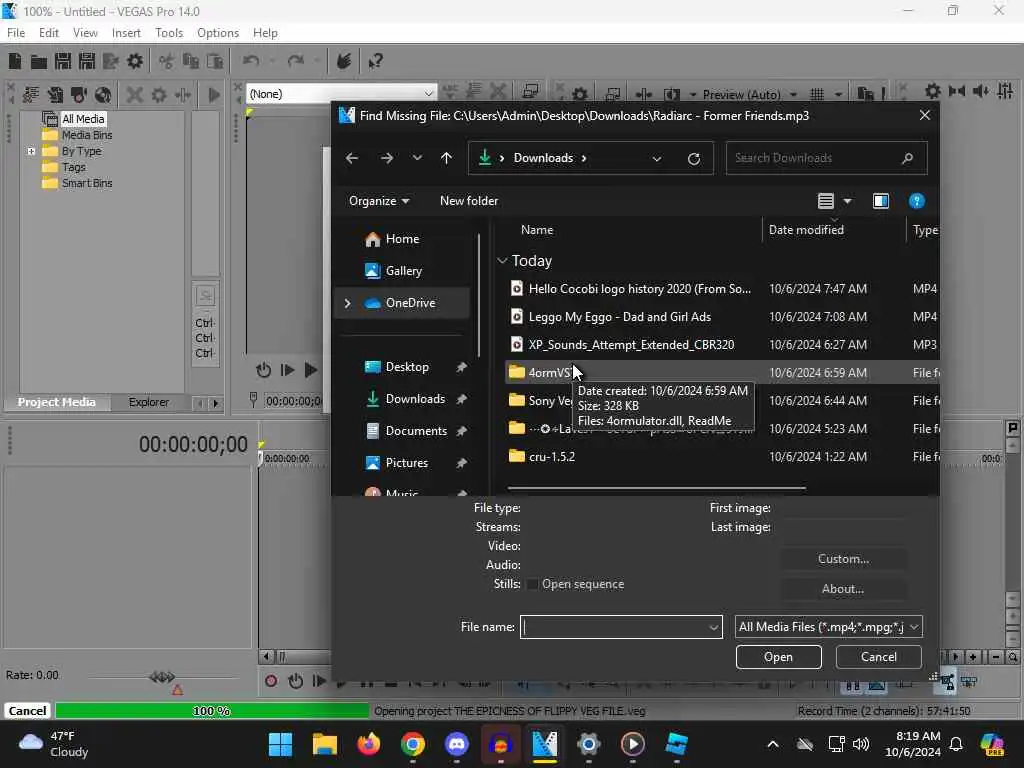Click the Open button in dialog
This screenshot has height=768, width=1024.
point(778,657)
